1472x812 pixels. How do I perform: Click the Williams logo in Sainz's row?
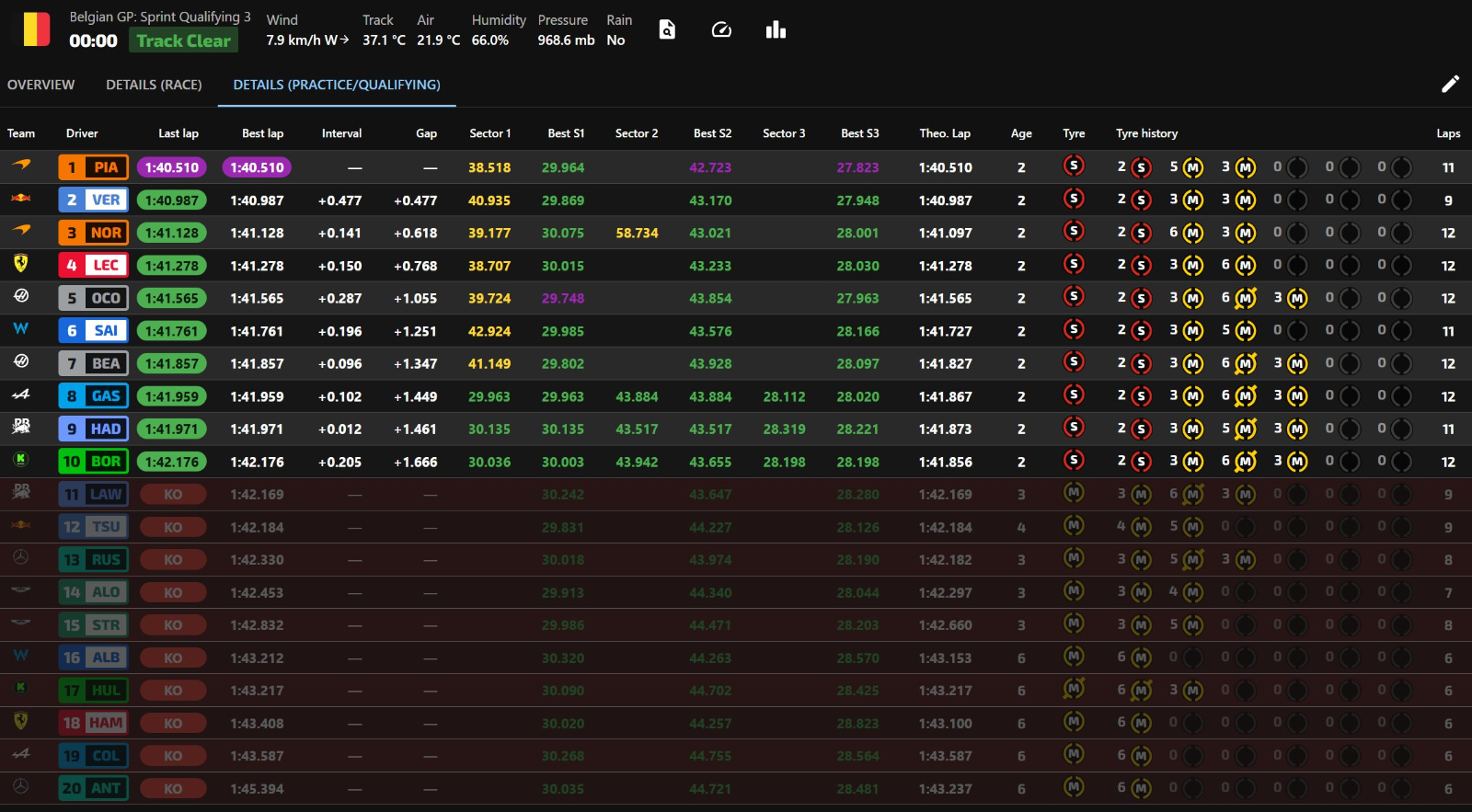pos(21,329)
